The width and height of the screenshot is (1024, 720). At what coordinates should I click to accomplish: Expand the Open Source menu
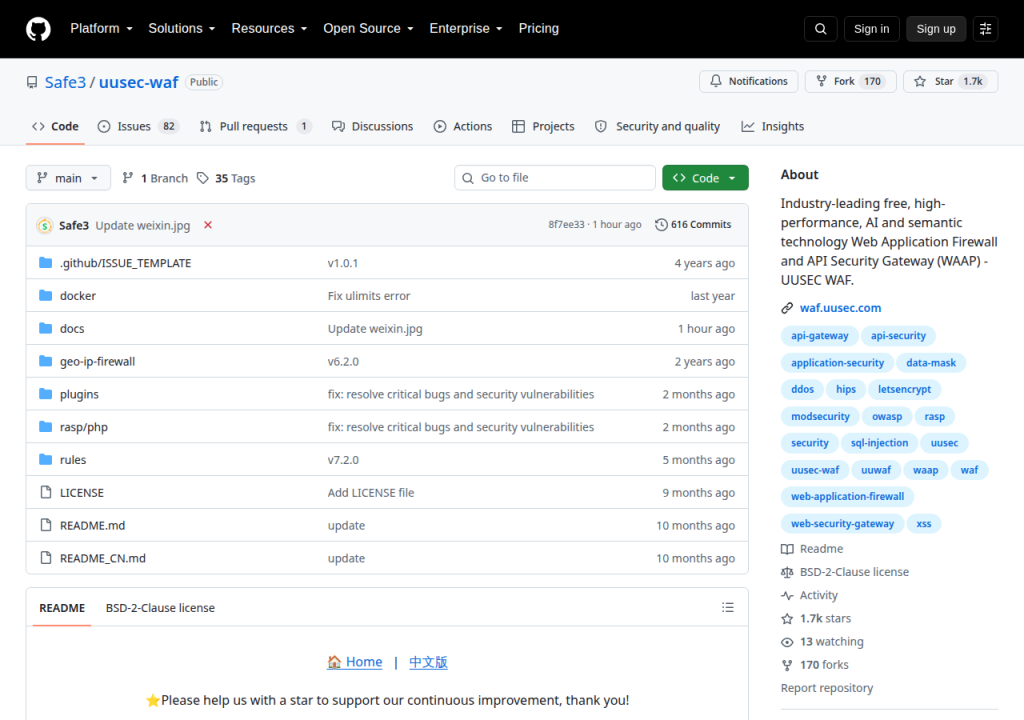[368, 29]
